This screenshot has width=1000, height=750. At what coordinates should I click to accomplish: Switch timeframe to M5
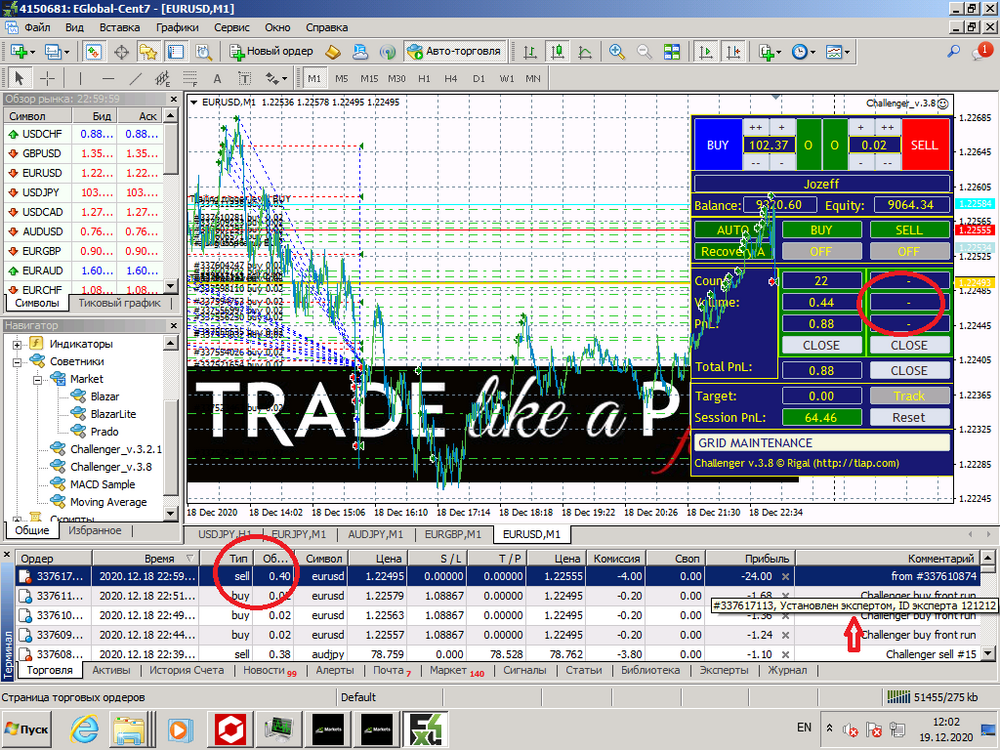pos(342,78)
